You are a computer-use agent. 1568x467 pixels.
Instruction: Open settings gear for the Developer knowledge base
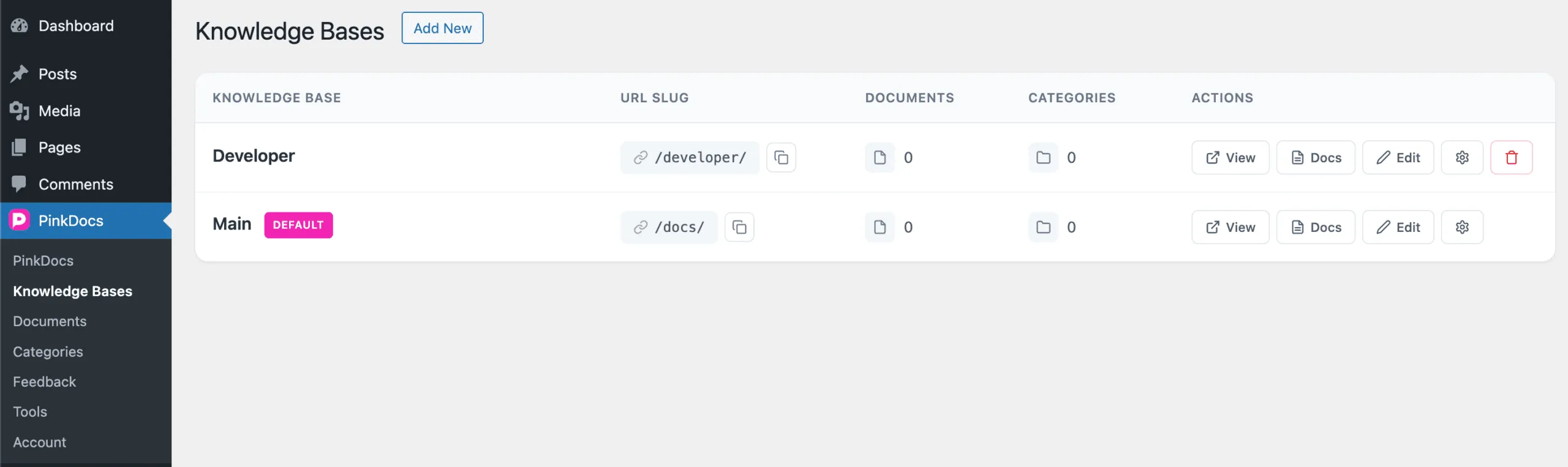tap(1463, 157)
